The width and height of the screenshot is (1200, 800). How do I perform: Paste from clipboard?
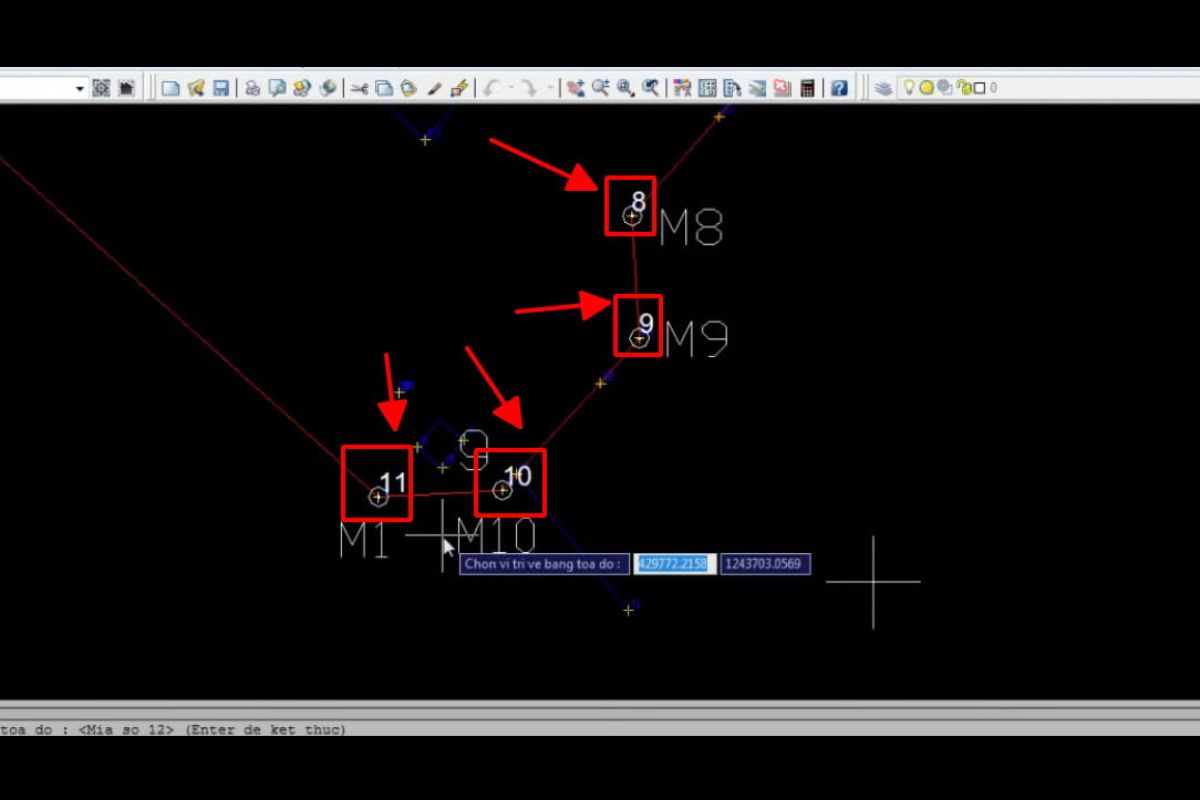407,87
